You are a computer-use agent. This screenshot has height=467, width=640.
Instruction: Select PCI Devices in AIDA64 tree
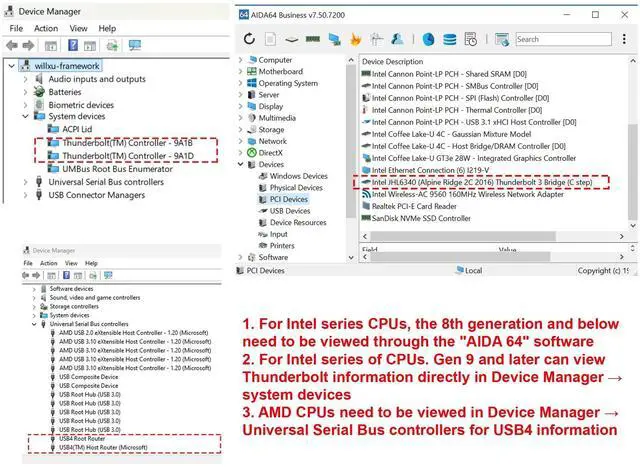tap(289, 199)
